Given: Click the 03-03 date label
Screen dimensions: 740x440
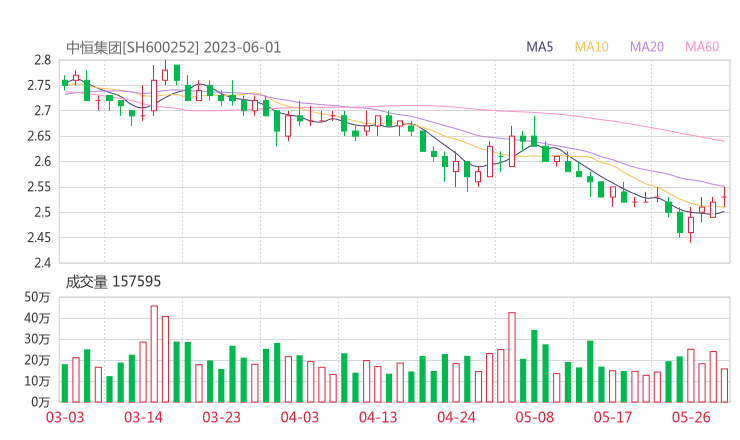Looking at the screenshot, I should coord(65,417).
